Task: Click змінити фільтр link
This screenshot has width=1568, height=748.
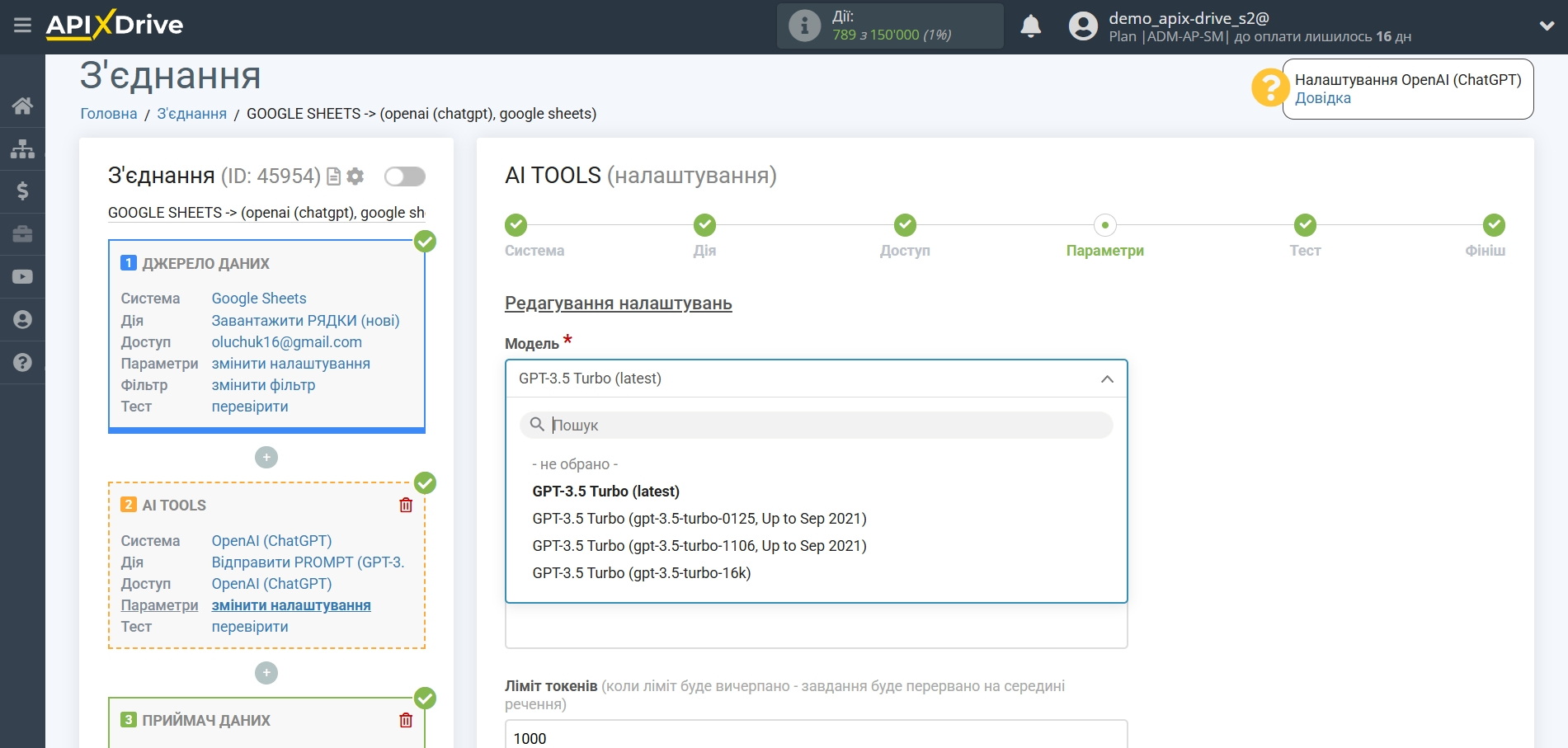Action: (x=263, y=385)
